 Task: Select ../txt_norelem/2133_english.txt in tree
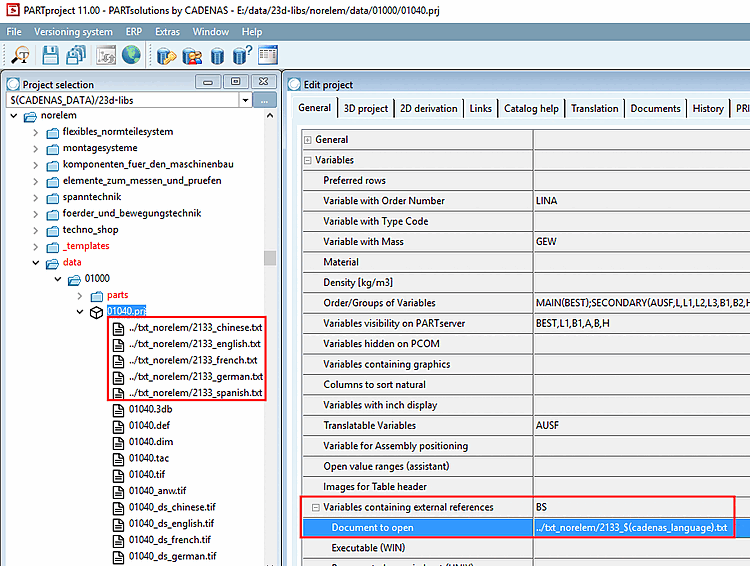pyautogui.click(x=195, y=344)
